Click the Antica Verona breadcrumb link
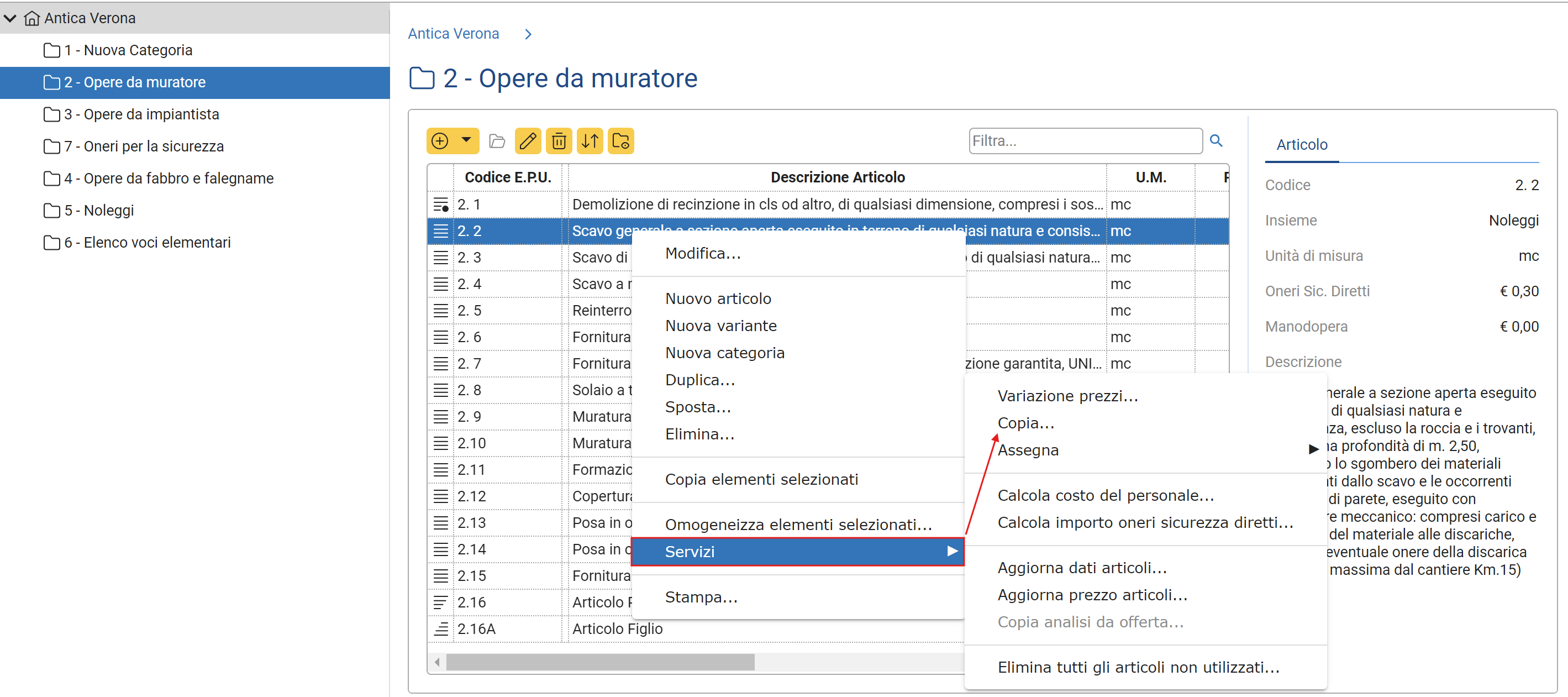The height and width of the screenshot is (697, 1568). (453, 34)
